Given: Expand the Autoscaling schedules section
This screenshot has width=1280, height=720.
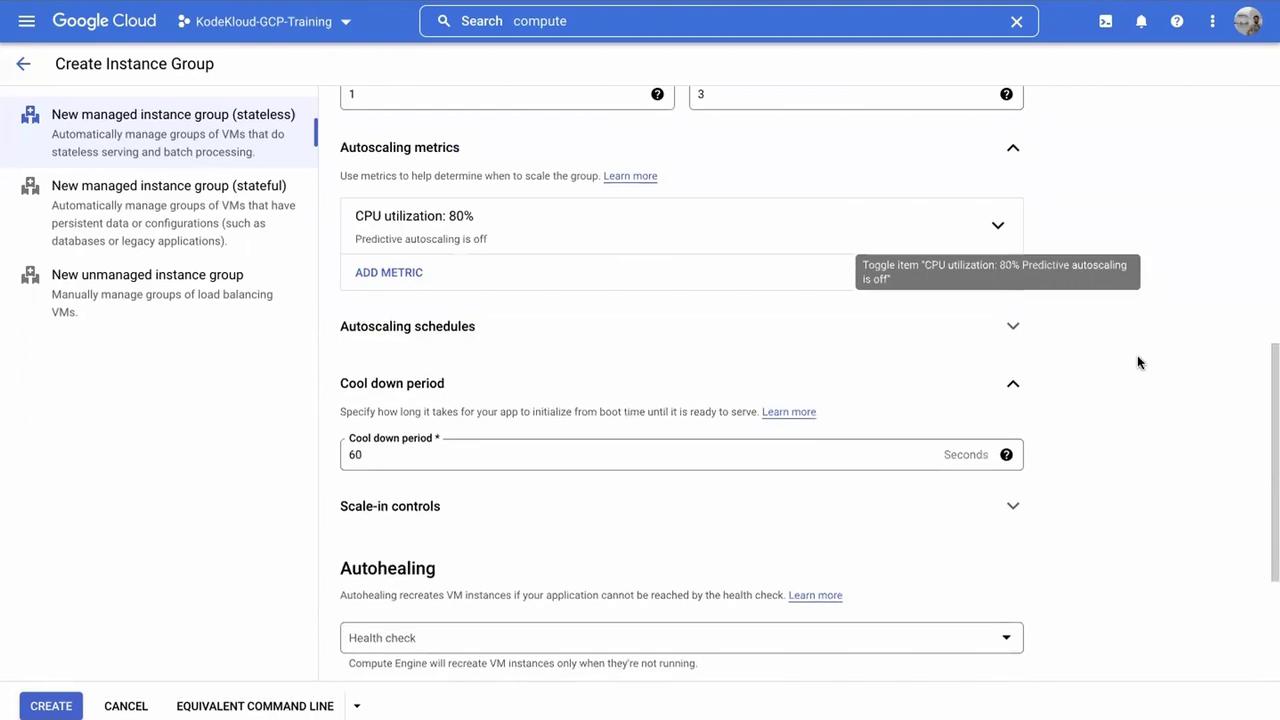Looking at the screenshot, I should tap(1013, 326).
